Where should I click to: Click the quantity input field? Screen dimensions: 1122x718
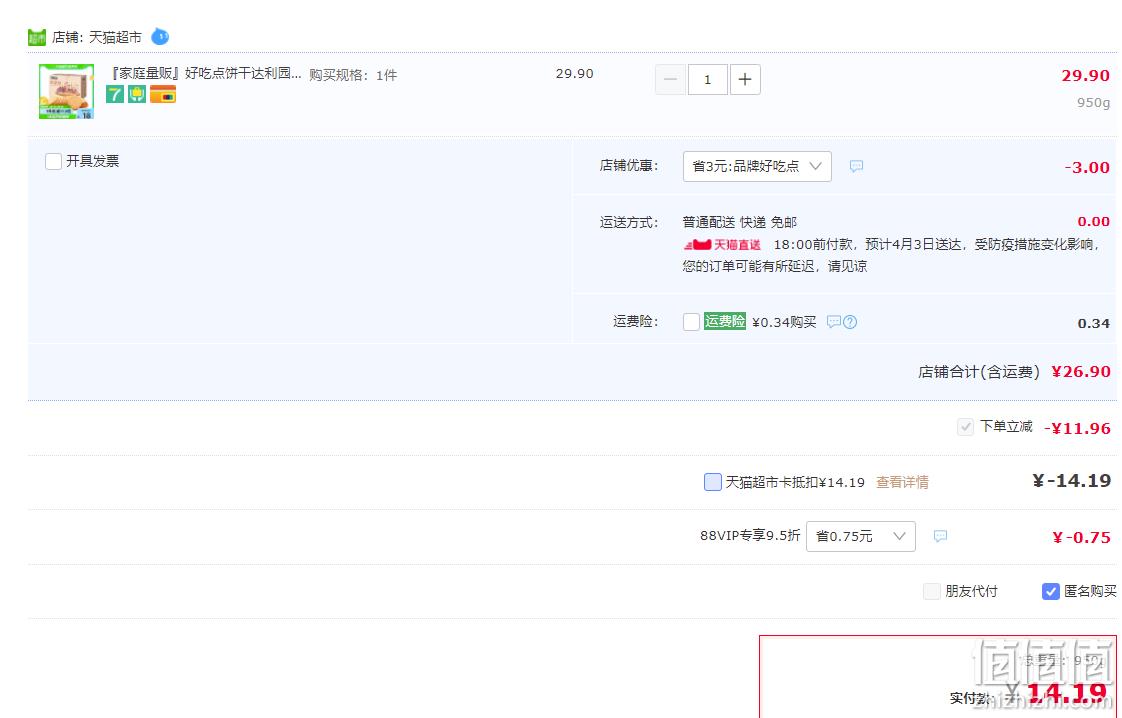pyautogui.click(x=708, y=79)
